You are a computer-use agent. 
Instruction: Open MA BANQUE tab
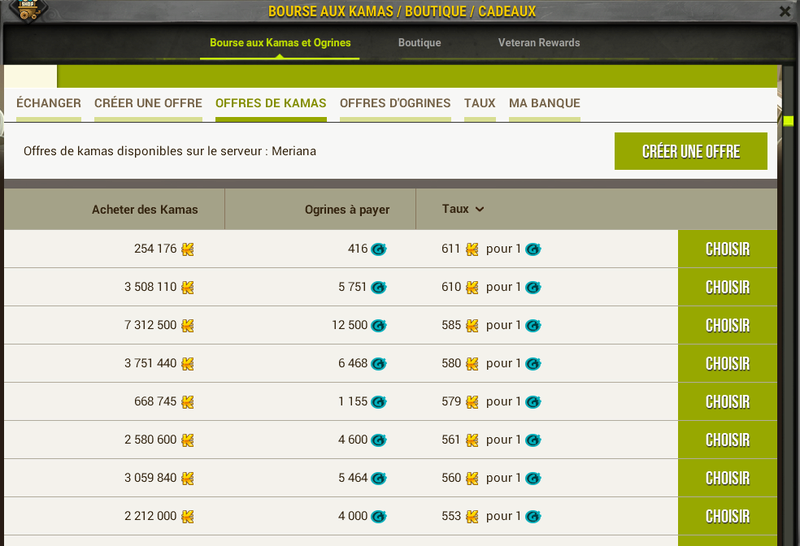point(544,104)
